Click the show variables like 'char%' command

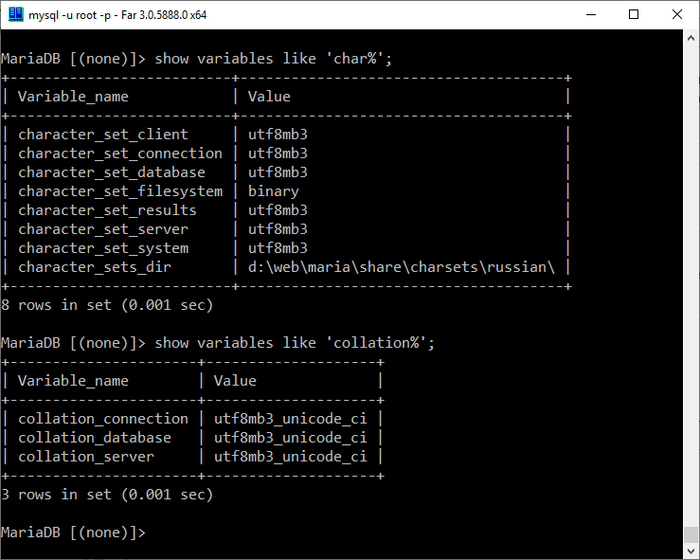coord(273,58)
